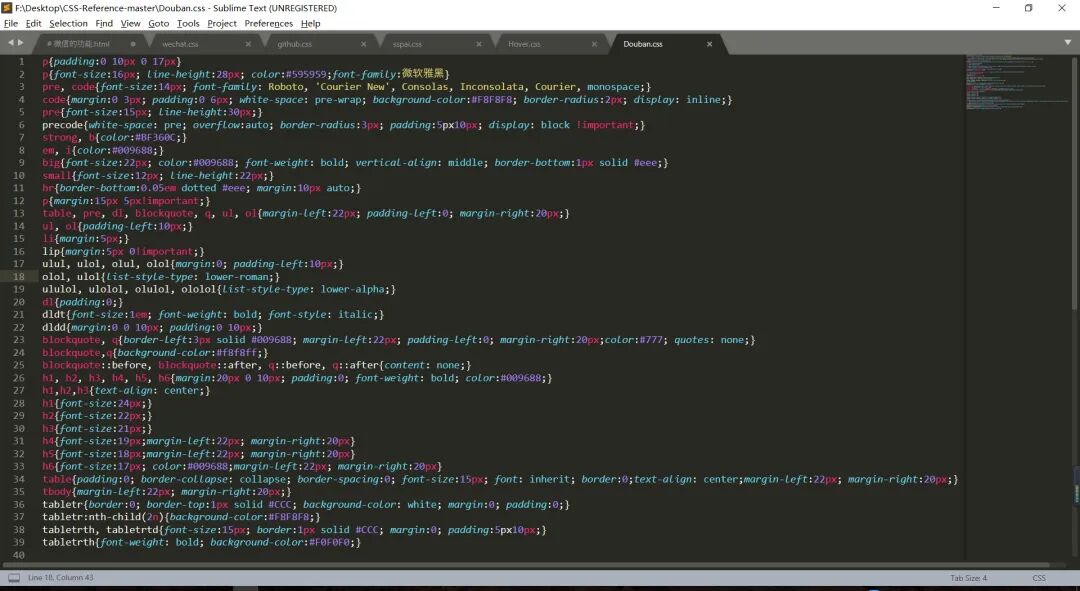
Task: Click 'overflow' property on line 6
Action: click(216, 125)
